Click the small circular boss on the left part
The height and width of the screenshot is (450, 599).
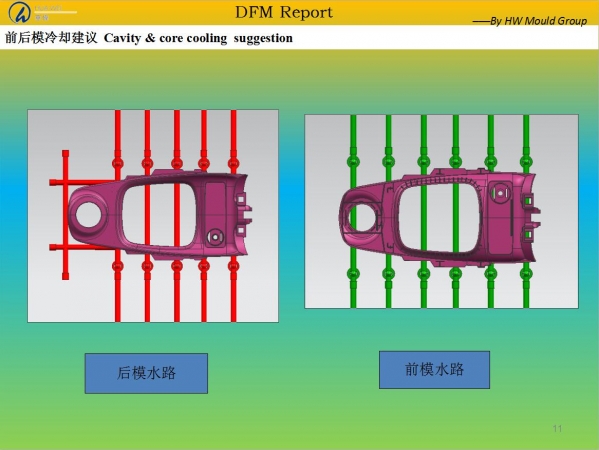215,237
